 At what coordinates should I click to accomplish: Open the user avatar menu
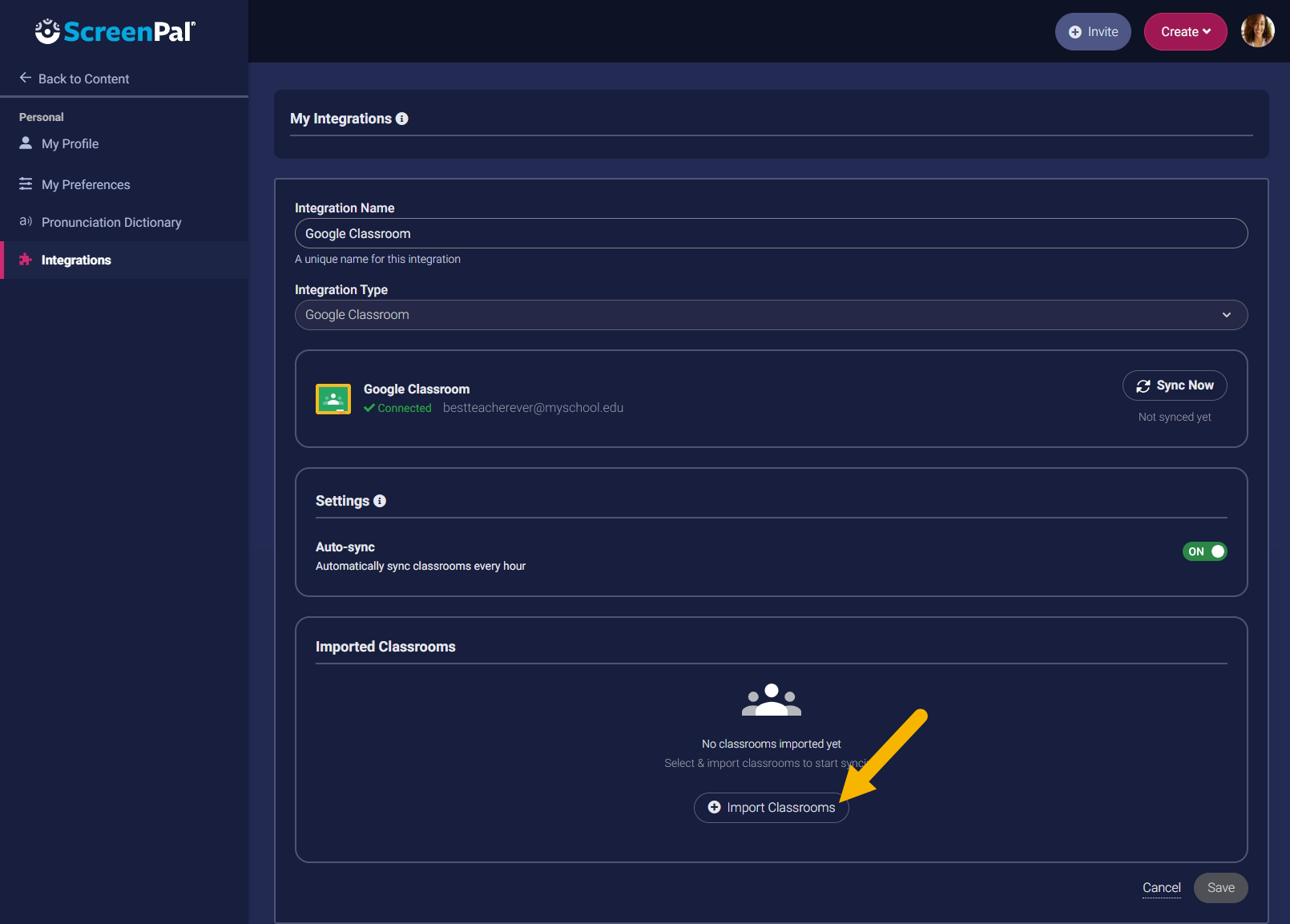tap(1257, 31)
